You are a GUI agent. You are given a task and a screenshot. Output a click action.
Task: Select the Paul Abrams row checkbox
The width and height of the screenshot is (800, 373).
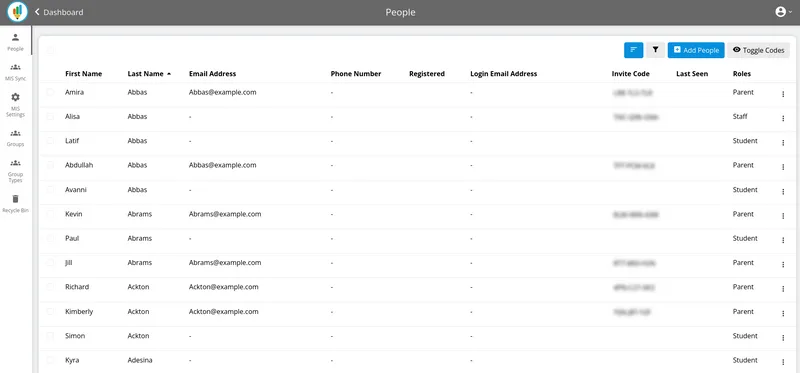pyautogui.click(x=50, y=238)
